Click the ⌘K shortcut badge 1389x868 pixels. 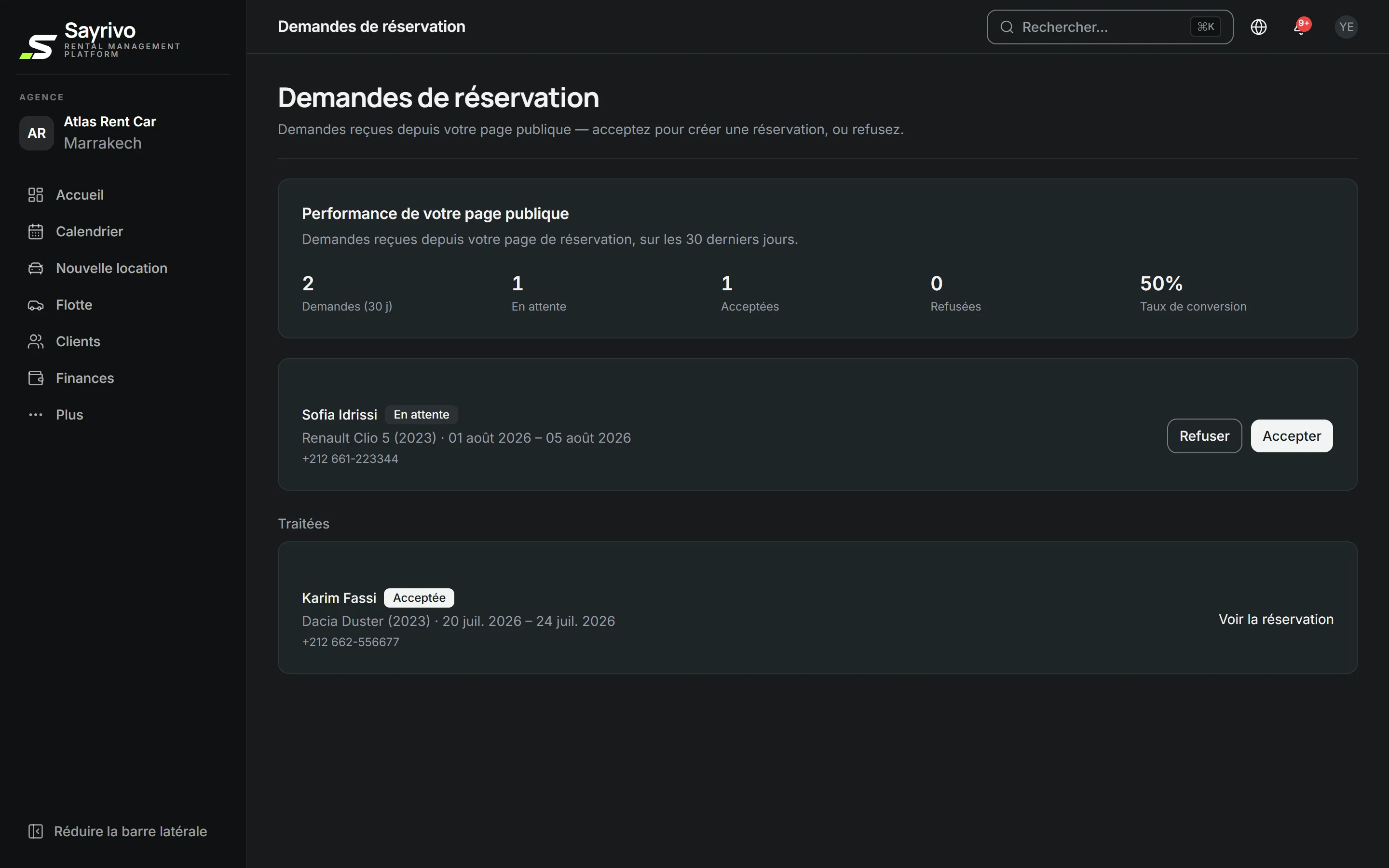(x=1205, y=27)
